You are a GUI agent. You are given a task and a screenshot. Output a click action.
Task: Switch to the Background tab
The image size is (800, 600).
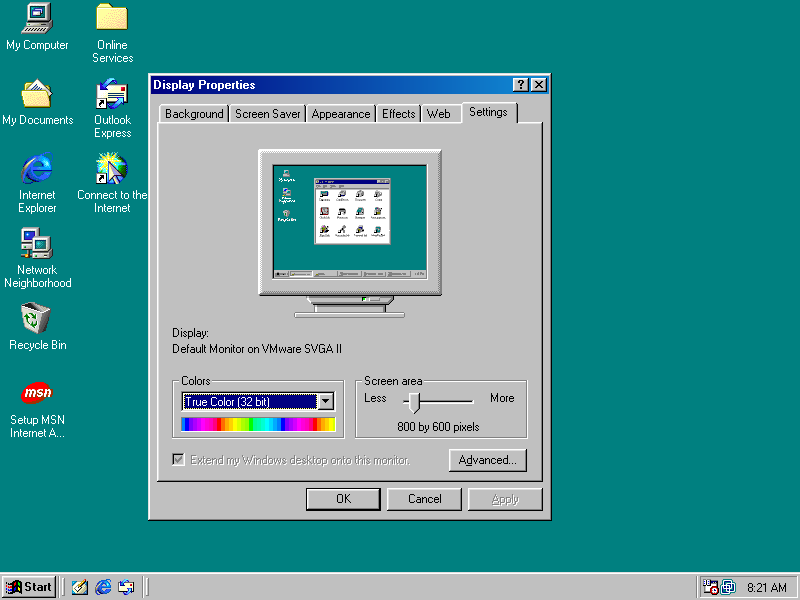194,114
